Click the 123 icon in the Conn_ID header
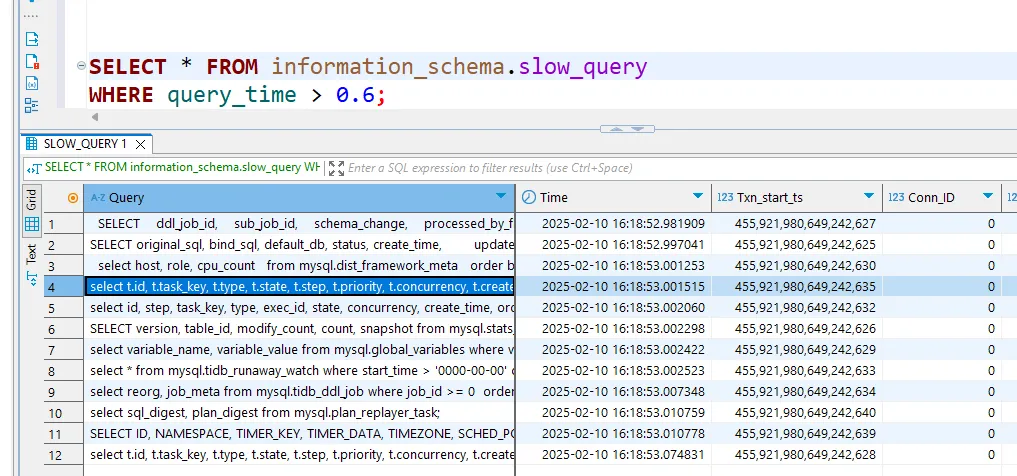Viewport: 1017px width, 476px height. 896,198
